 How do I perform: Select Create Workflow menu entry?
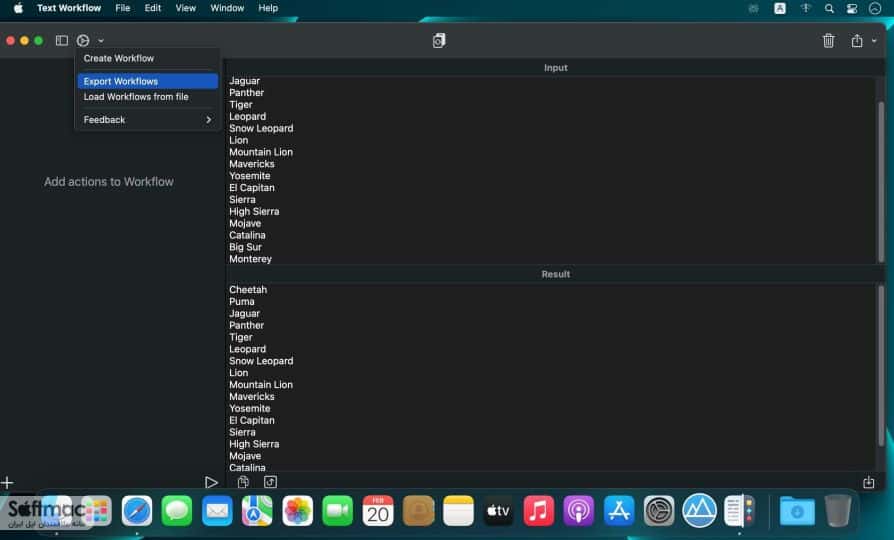point(119,58)
